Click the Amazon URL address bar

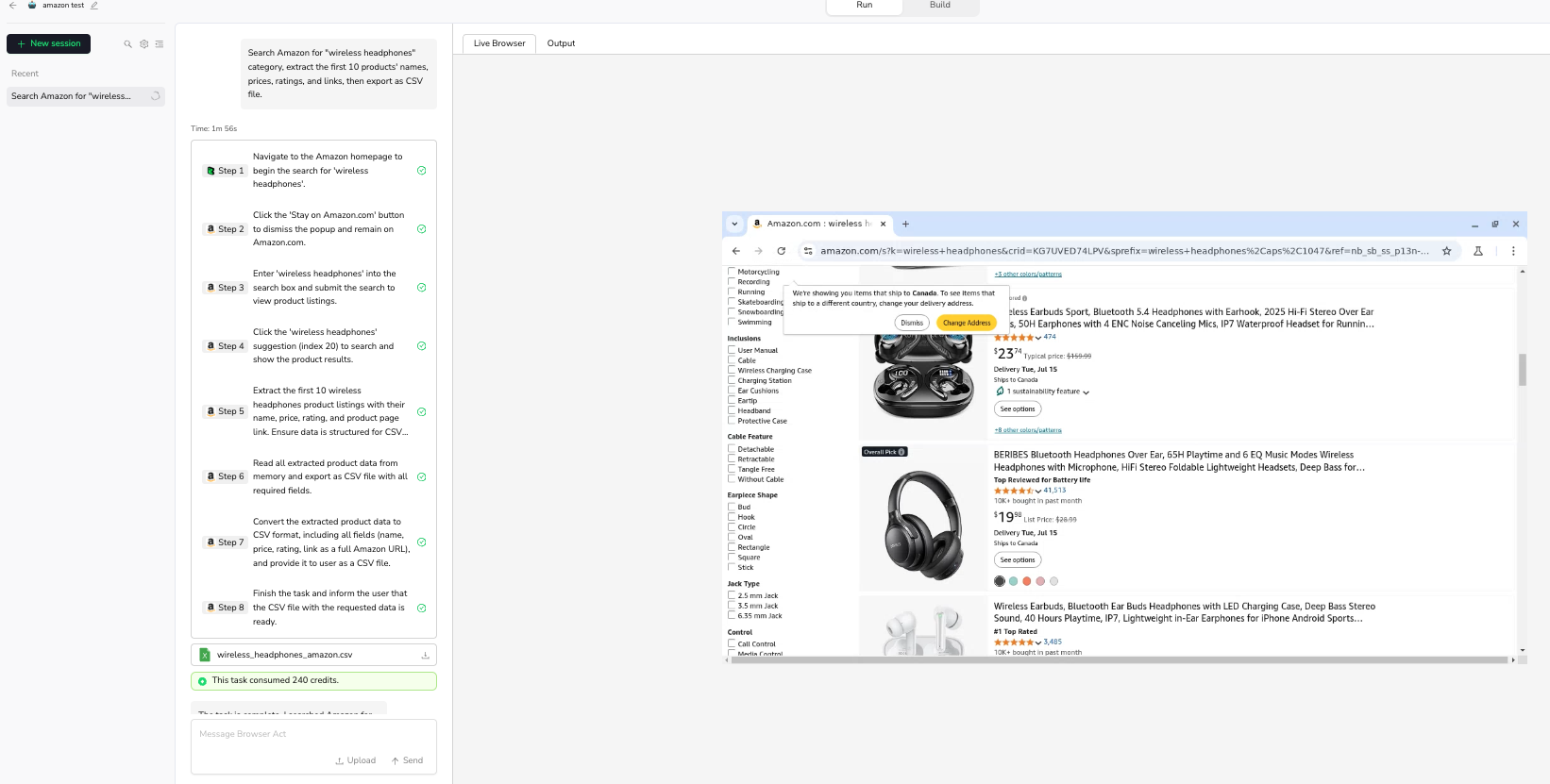click(x=1123, y=251)
